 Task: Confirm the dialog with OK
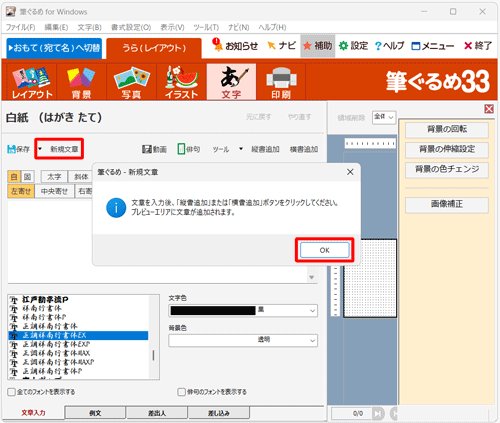pos(325,250)
